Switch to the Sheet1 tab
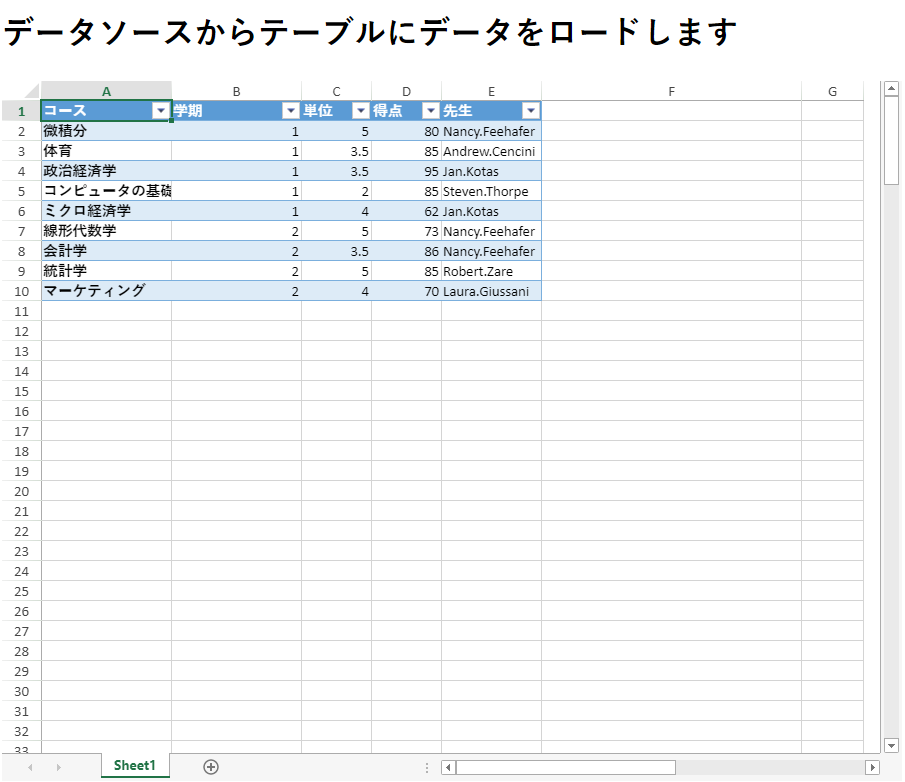This screenshot has width=905, height=782. coord(135,766)
